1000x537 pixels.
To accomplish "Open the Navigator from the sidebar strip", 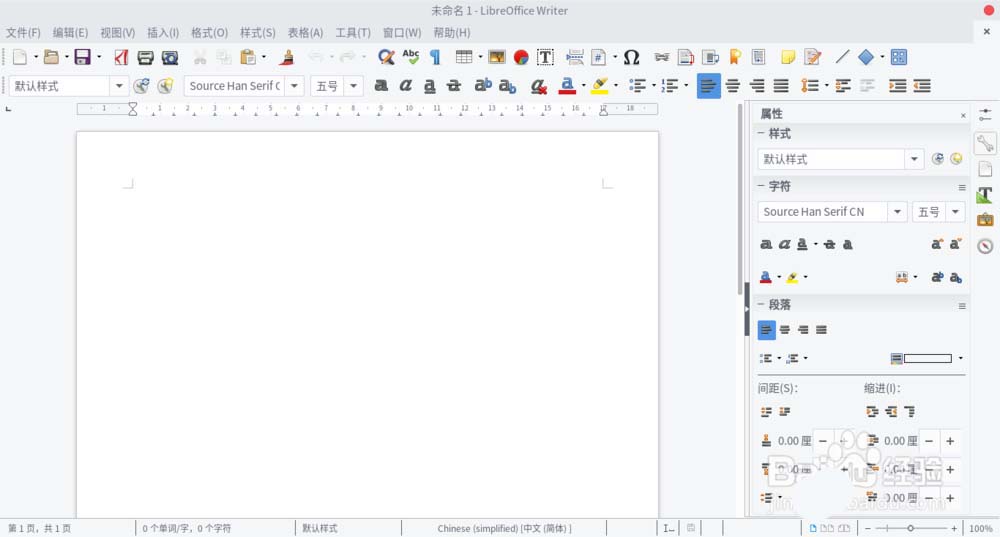I will coord(985,246).
